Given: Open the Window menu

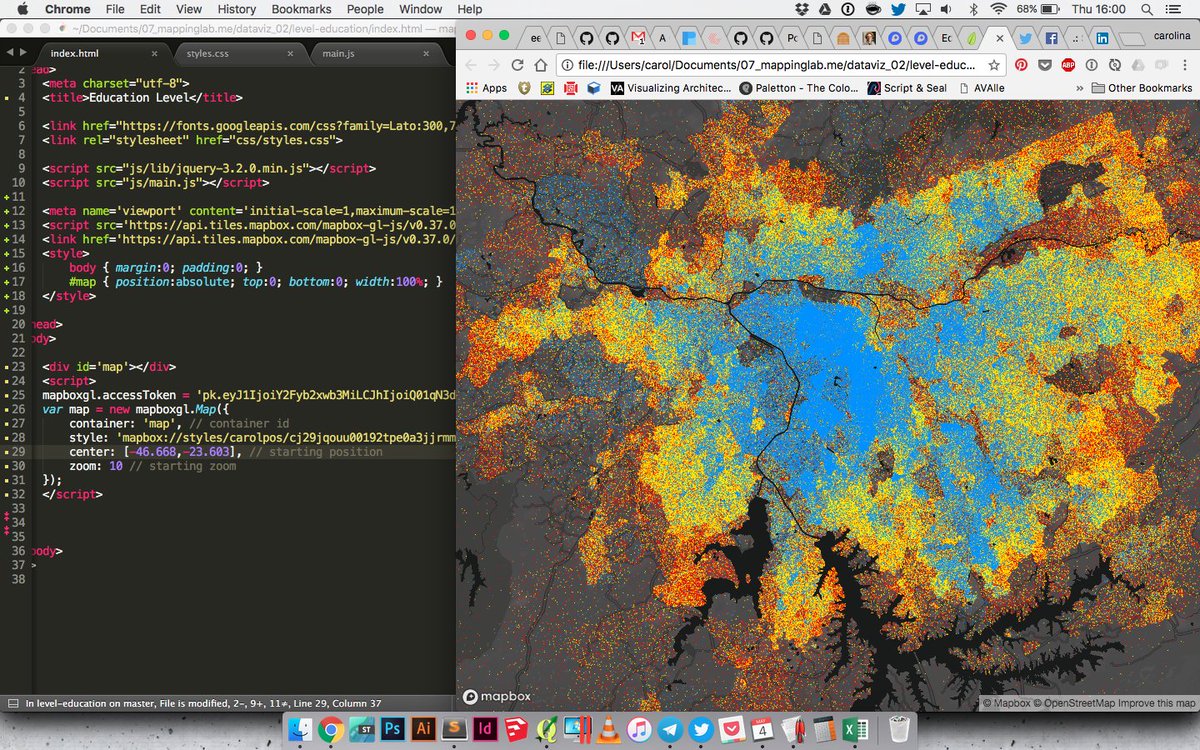Looking at the screenshot, I should coord(421,9).
